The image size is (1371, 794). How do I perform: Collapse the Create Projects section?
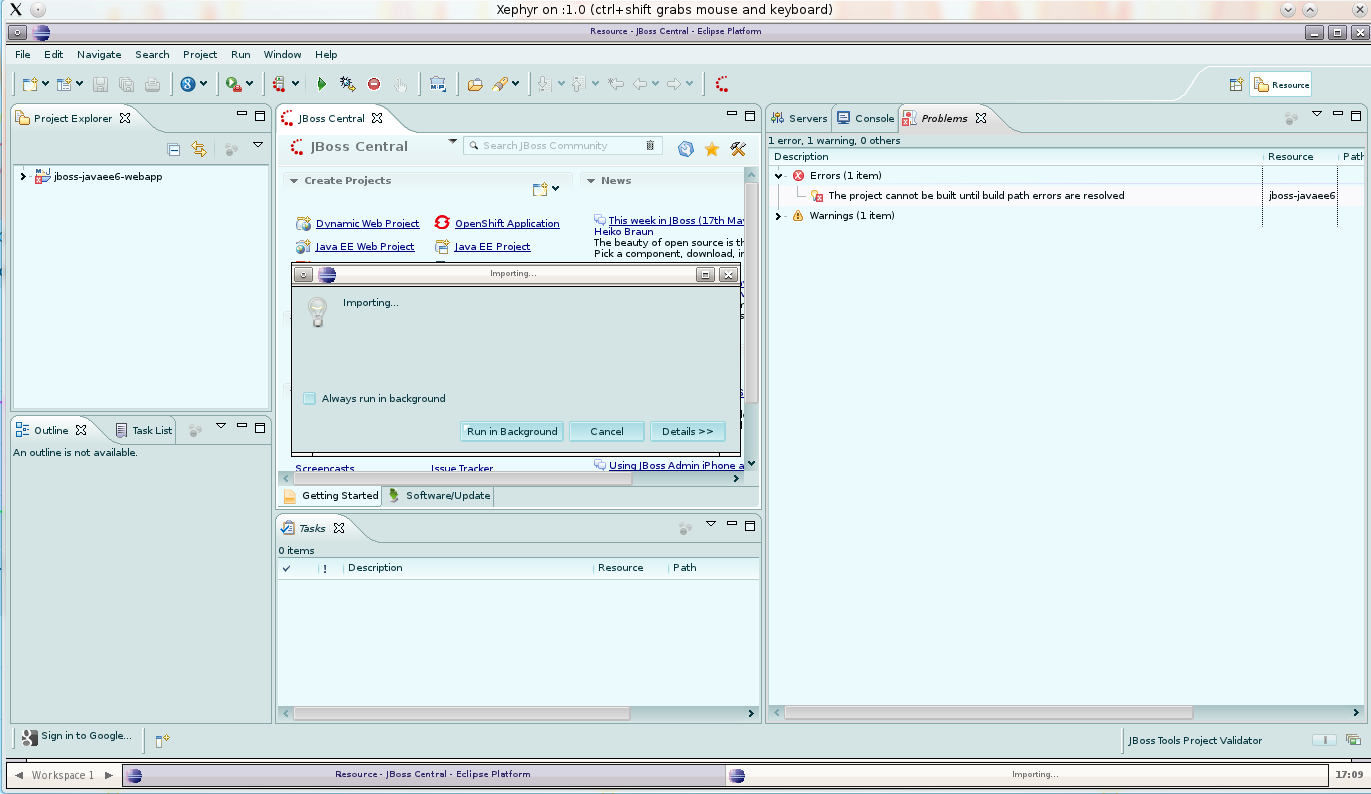[294, 181]
